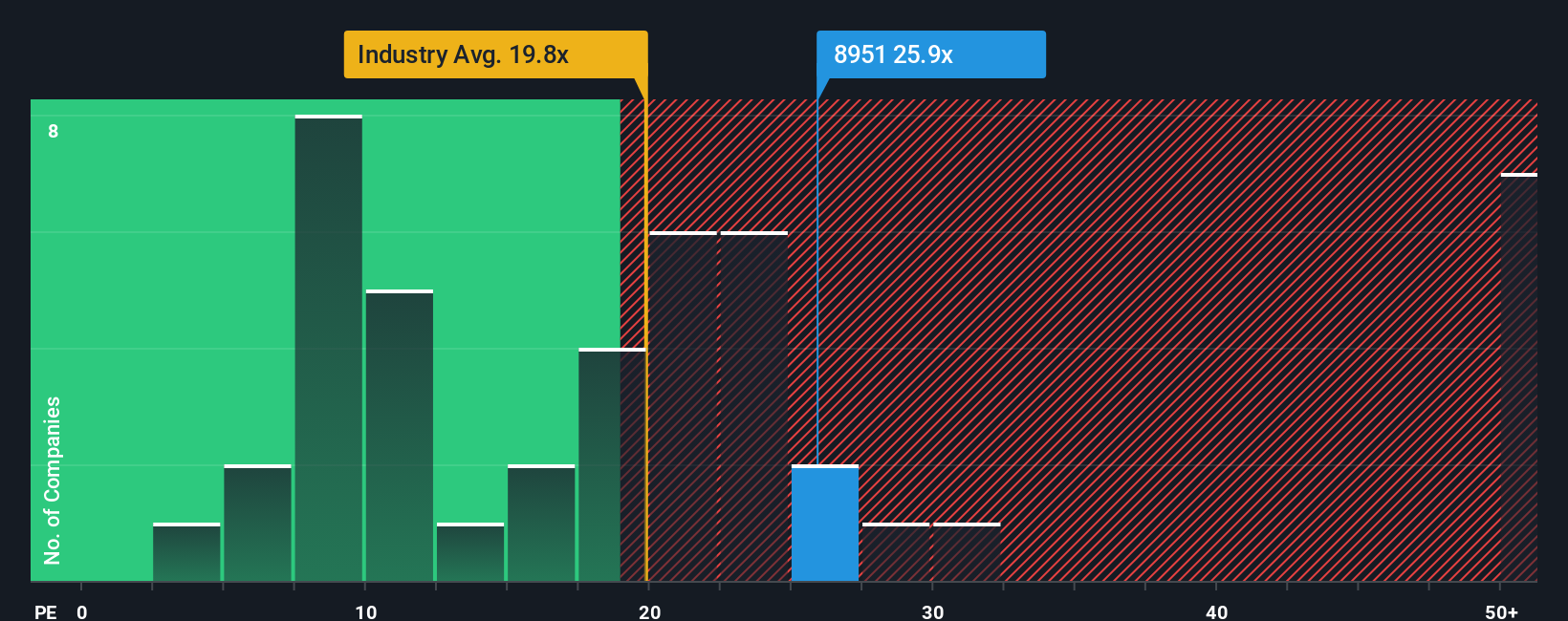
Task: Click the x-axis tick label '0'
Action: (x=82, y=612)
